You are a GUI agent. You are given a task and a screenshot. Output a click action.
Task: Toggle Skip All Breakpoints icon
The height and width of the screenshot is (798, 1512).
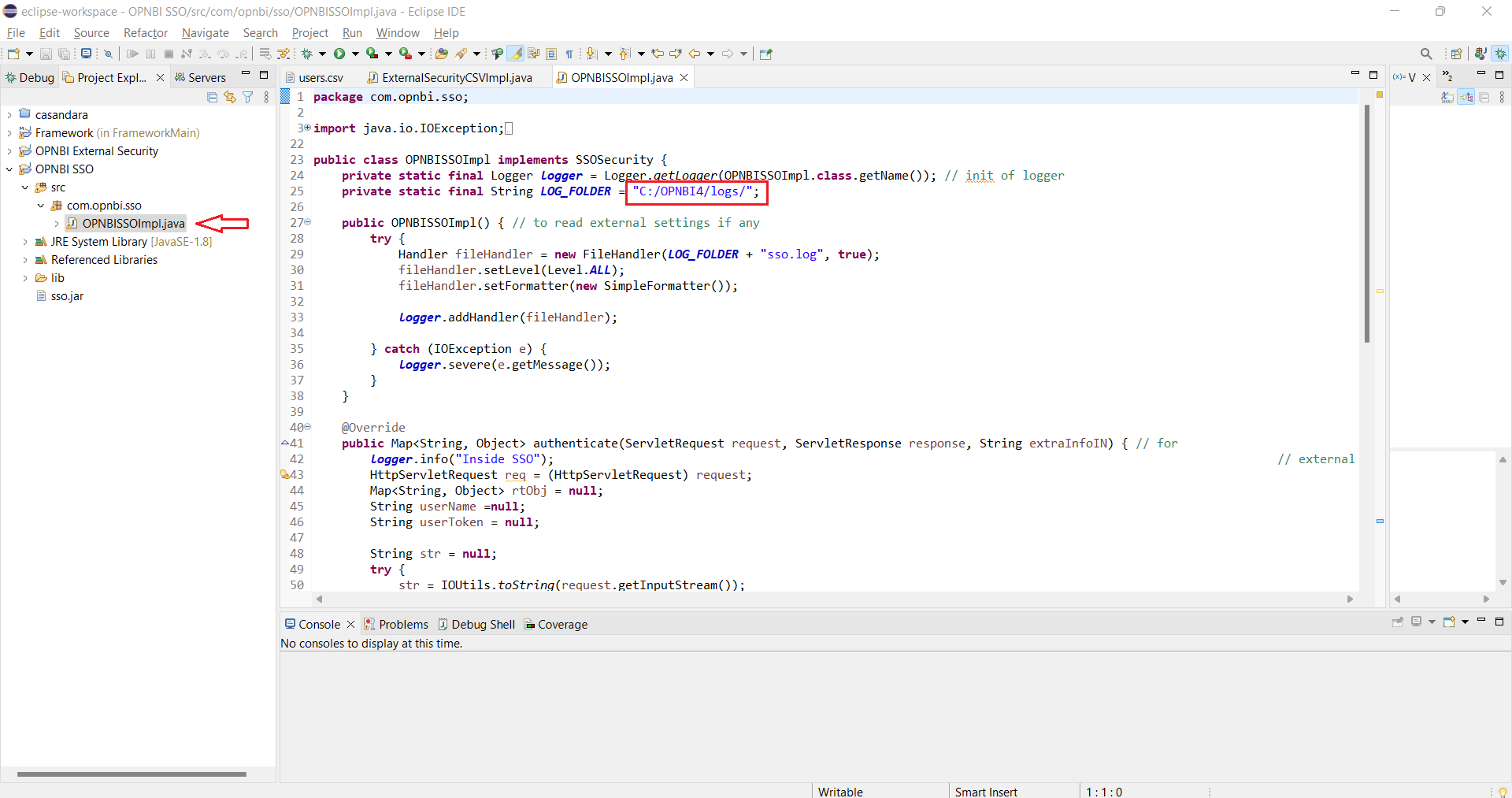pos(109,54)
